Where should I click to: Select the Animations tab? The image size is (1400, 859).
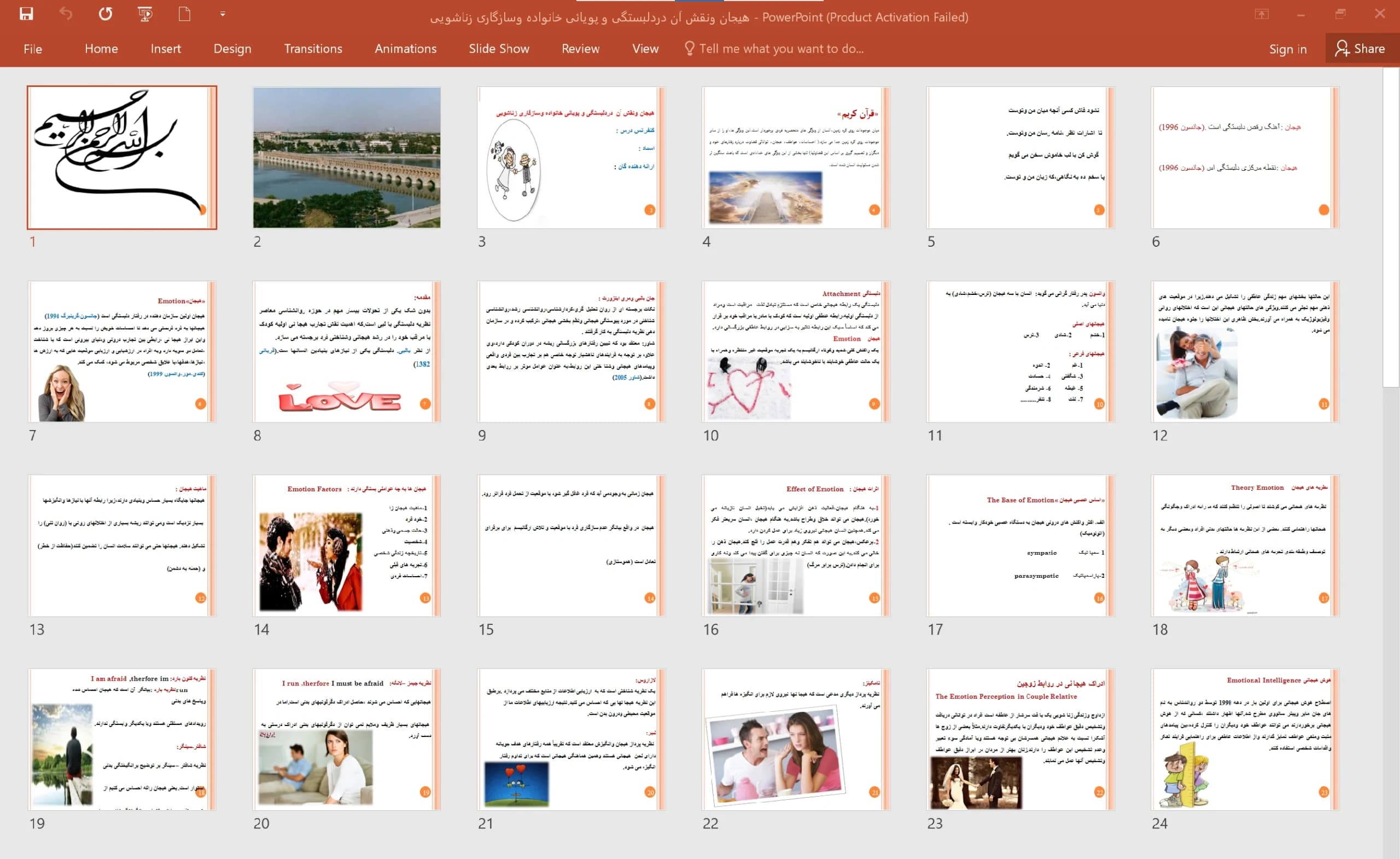click(x=405, y=49)
